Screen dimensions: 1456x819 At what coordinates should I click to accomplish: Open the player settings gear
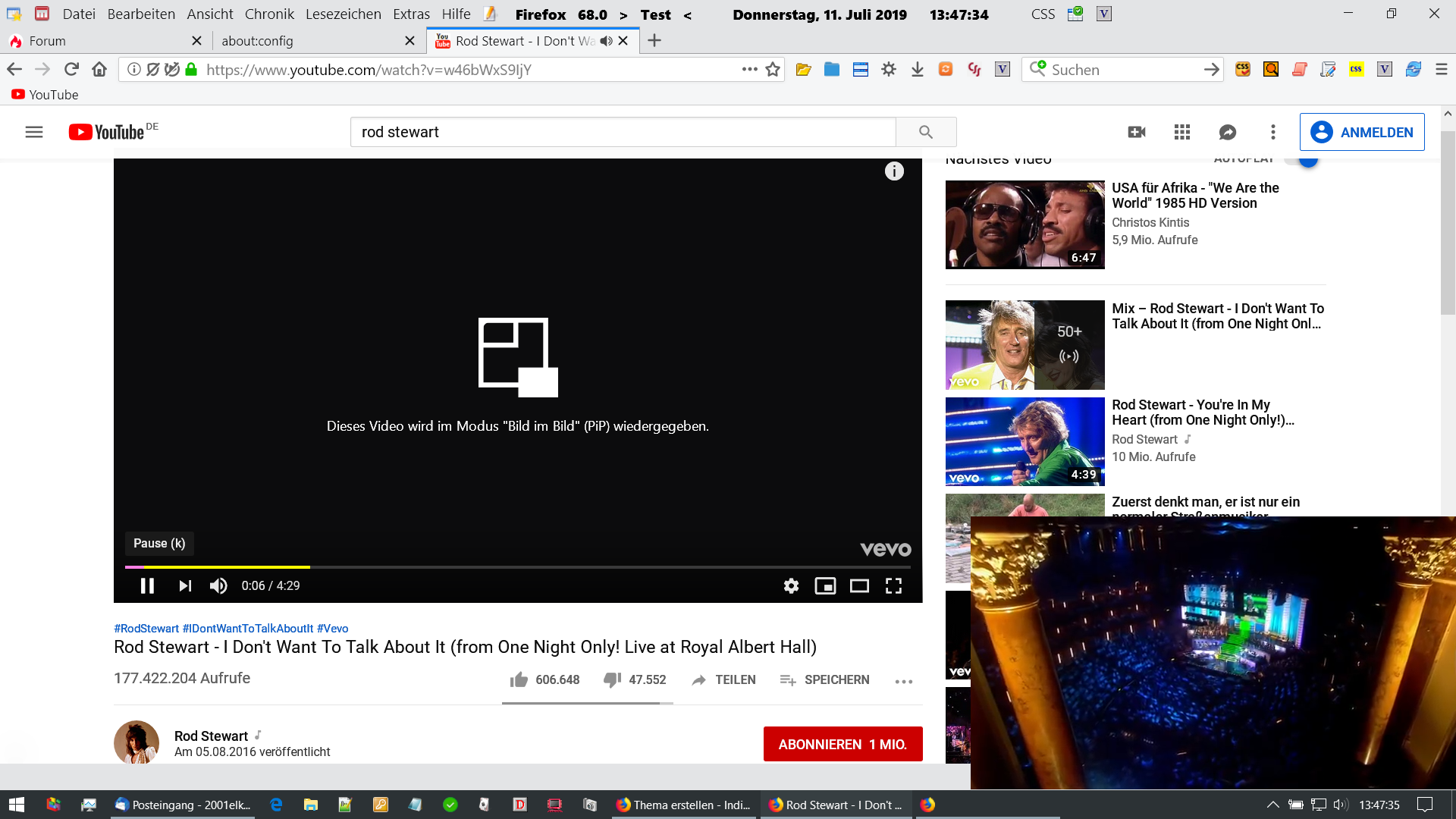pyautogui.click(x=791, y=585)
